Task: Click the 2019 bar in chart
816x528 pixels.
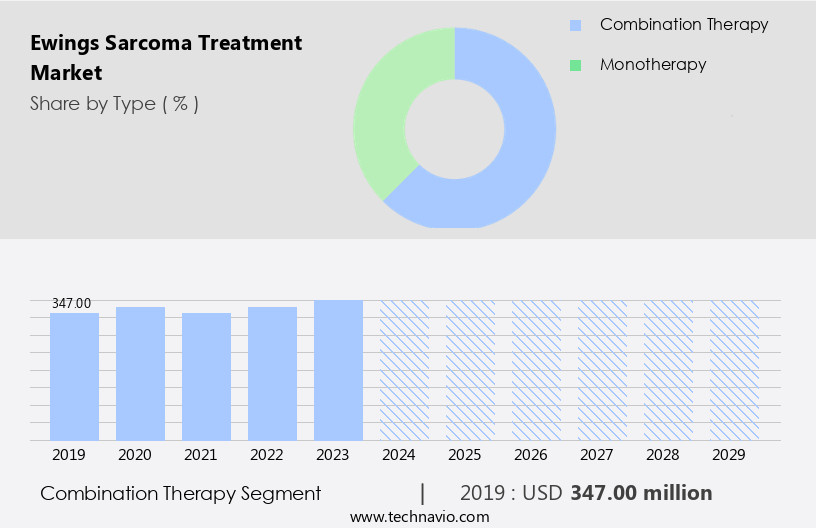Action: pyautogui.click(x=75, y=376)
